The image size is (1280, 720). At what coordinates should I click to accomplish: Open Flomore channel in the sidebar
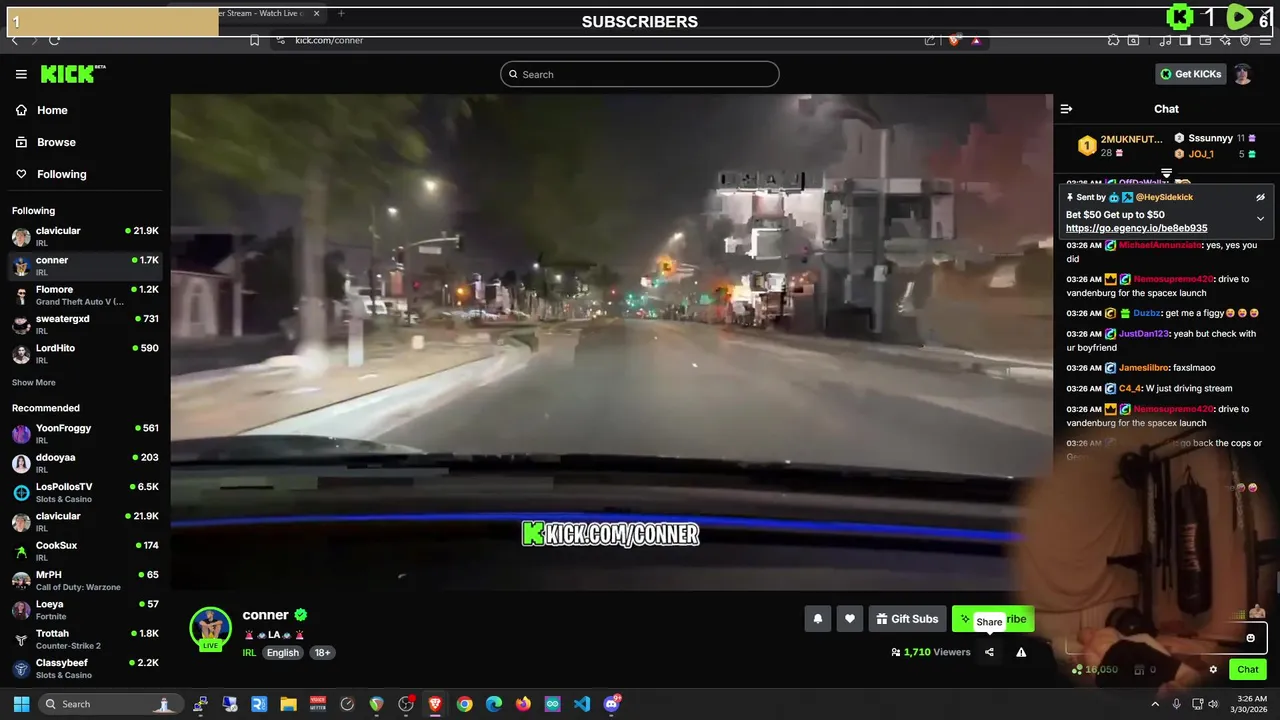point(85,295)
